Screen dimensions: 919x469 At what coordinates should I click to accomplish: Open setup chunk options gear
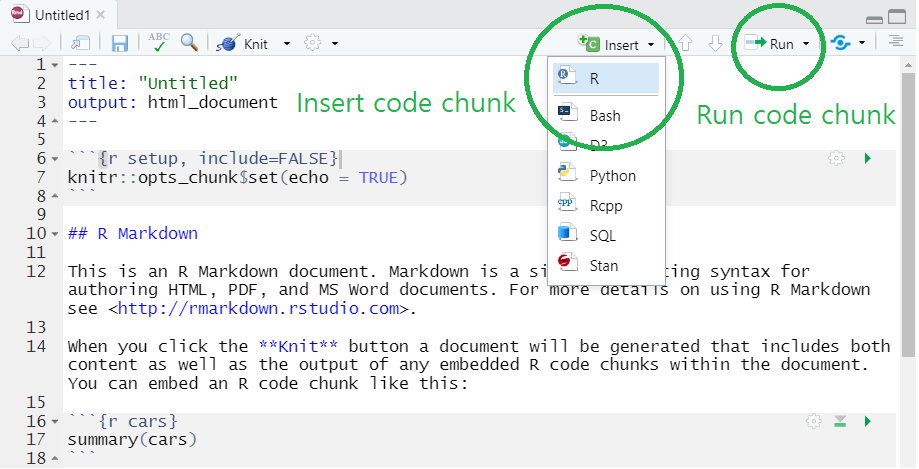tap(837, 158)
